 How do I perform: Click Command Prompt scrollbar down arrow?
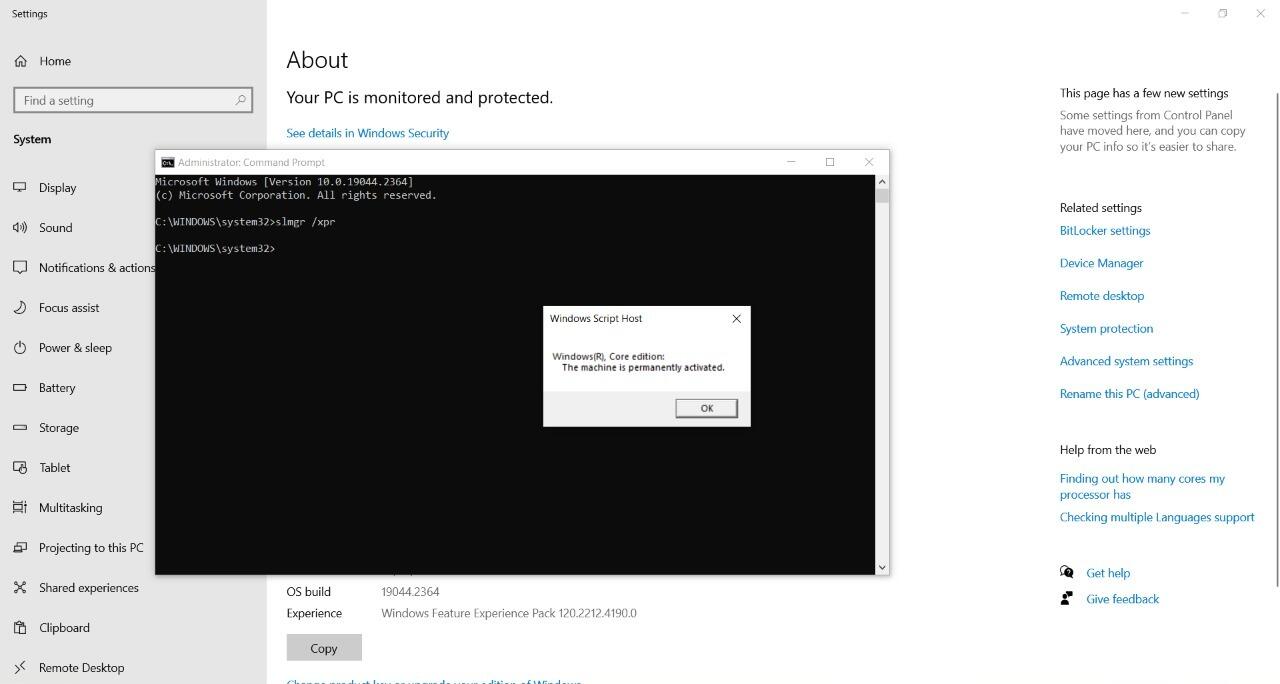click(881, 567)
